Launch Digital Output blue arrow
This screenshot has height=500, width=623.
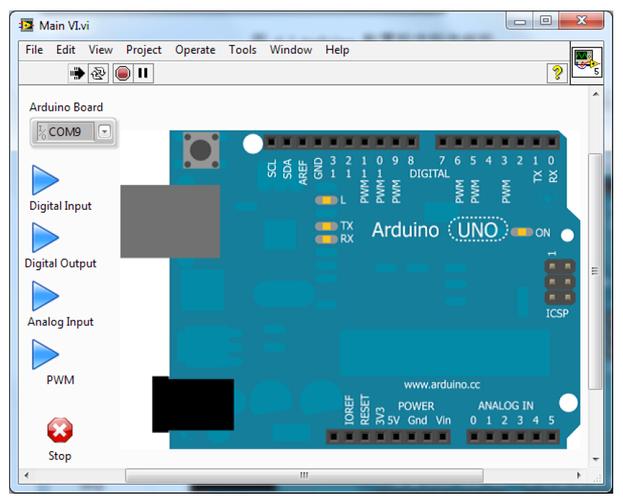point(45,238)
